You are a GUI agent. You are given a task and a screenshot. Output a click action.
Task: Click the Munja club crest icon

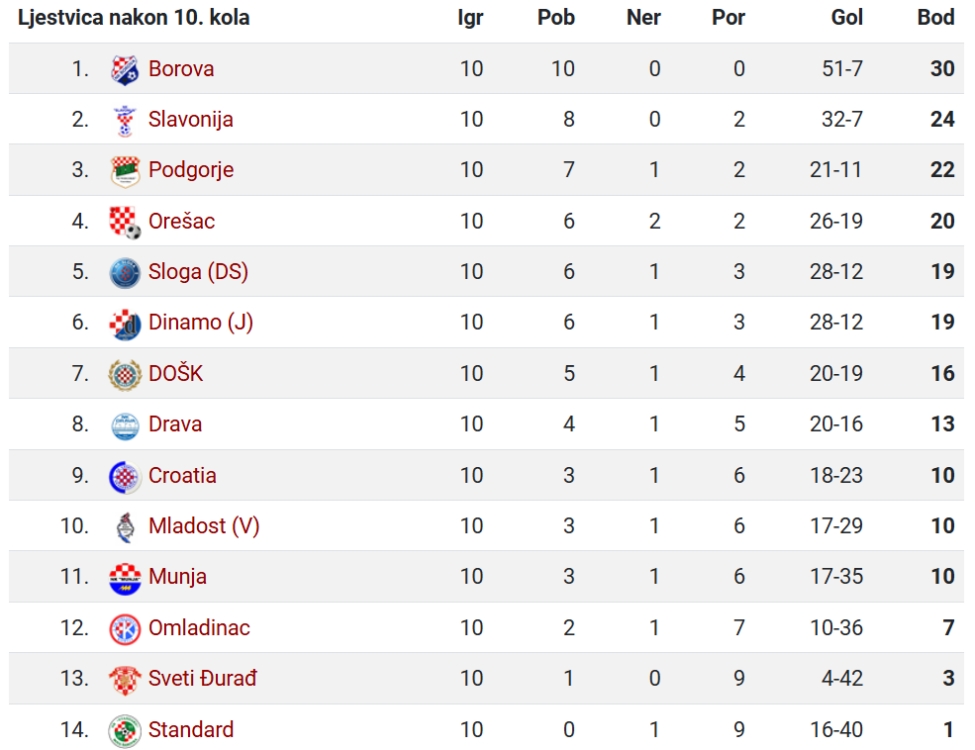coord(124,578)
